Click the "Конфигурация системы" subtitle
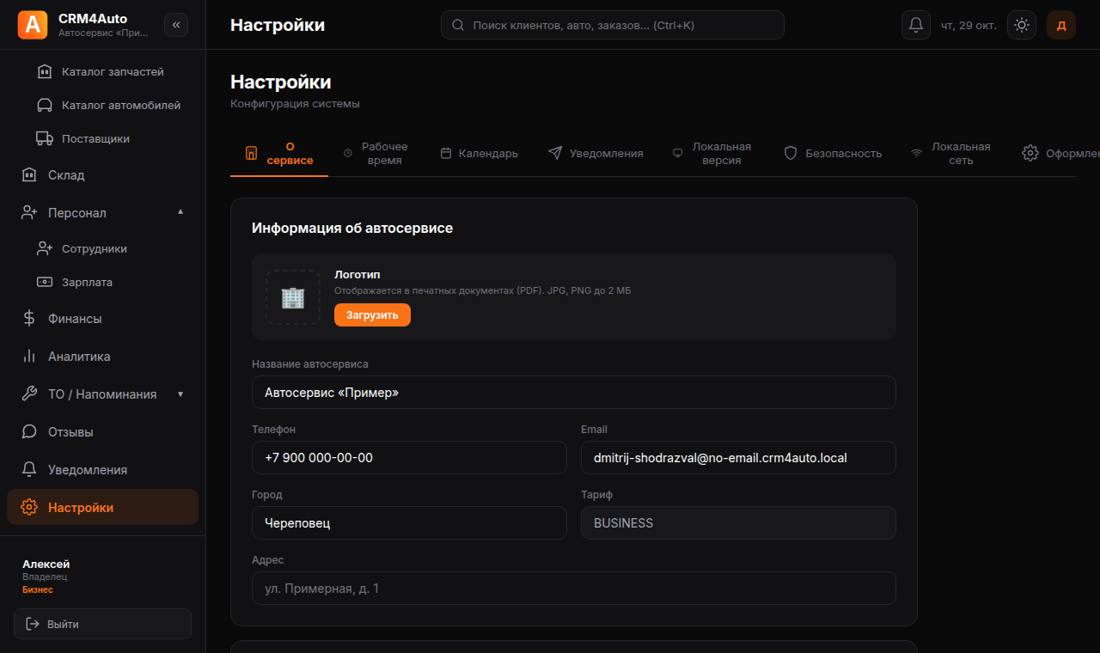The image size is (1100, 653). tap(295, 104)
